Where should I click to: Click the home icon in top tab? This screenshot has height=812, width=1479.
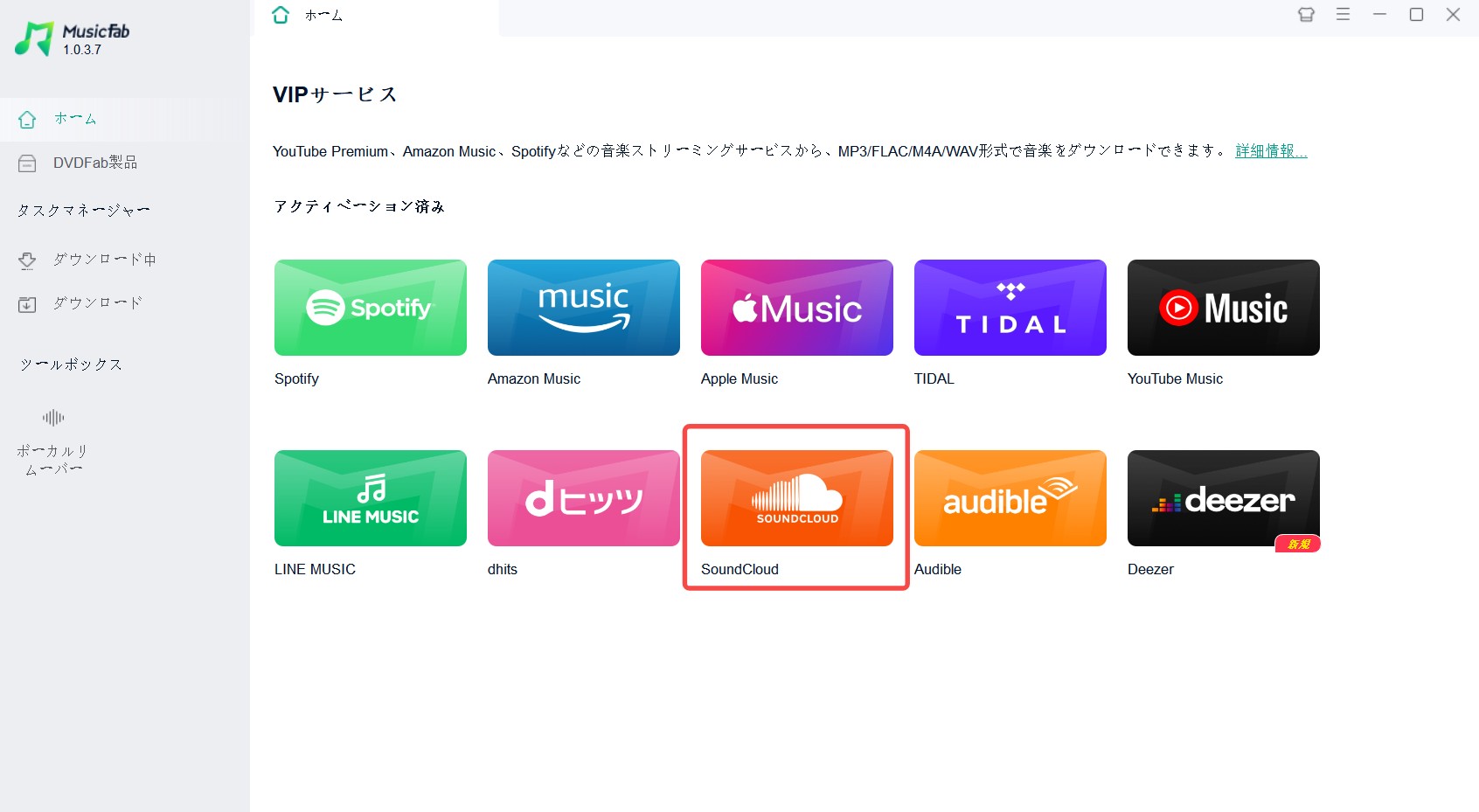click(x=281, y=15)
